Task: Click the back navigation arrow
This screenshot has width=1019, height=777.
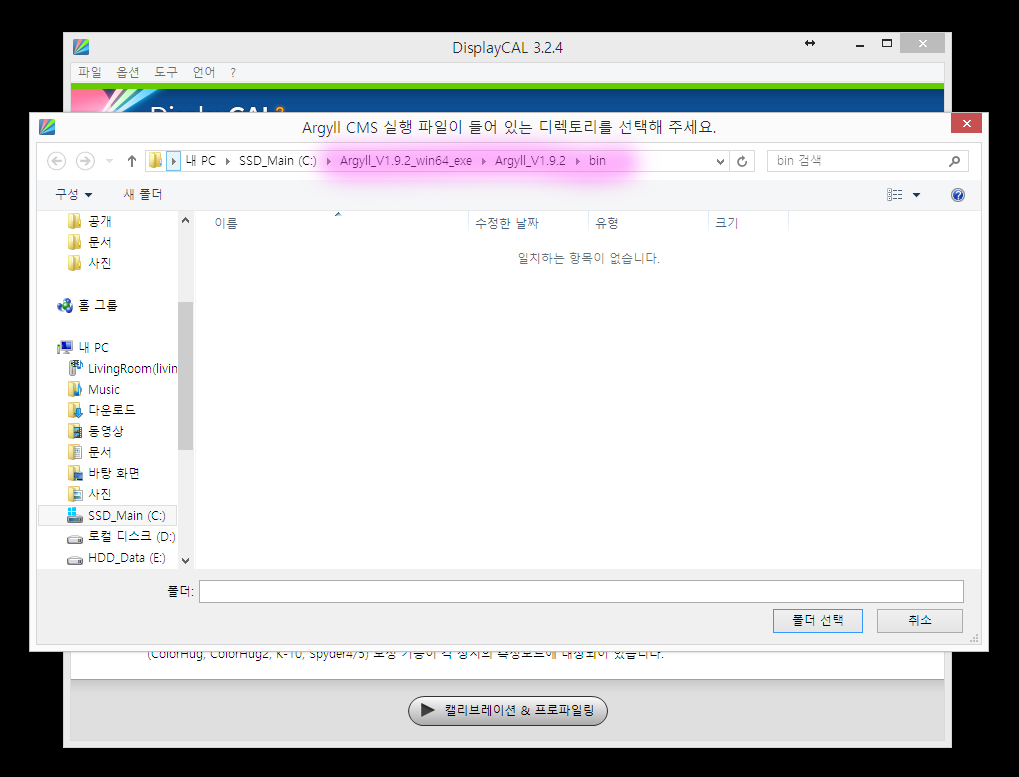Action: coord(57,161)
